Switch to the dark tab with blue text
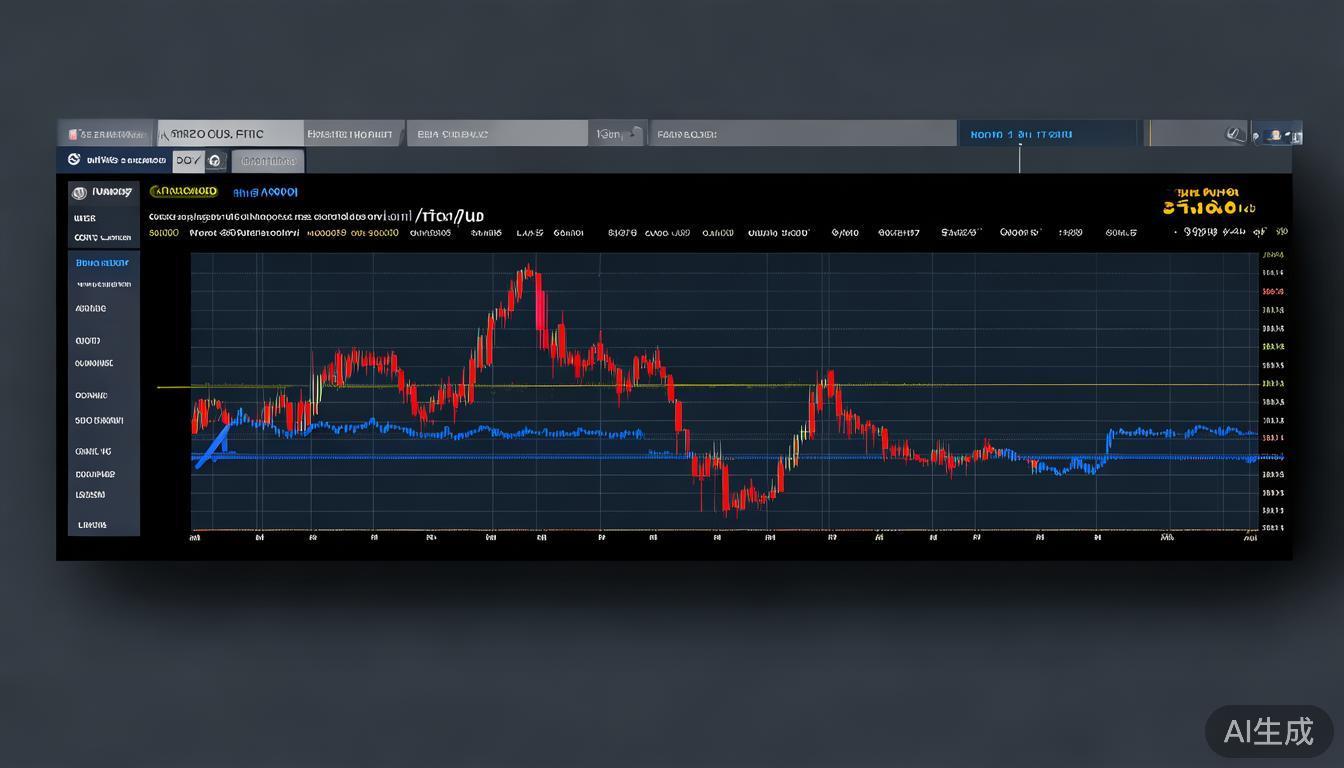1344x768 pixels. (1047, 134)
